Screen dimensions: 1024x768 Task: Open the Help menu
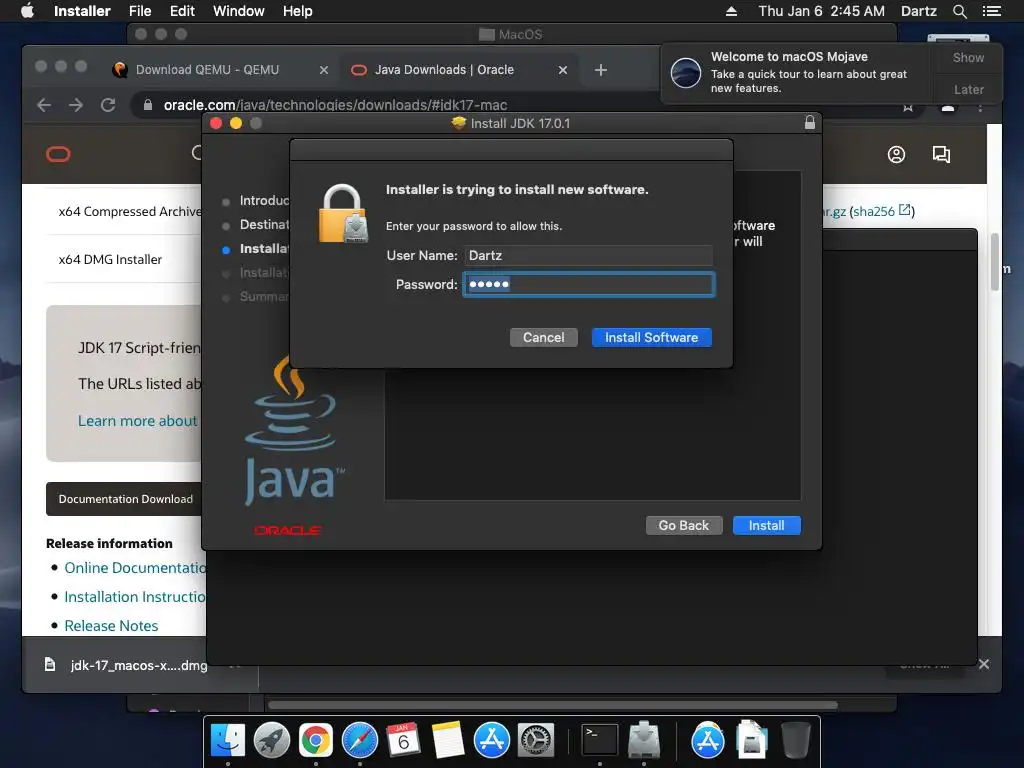[x=297, y=11]
